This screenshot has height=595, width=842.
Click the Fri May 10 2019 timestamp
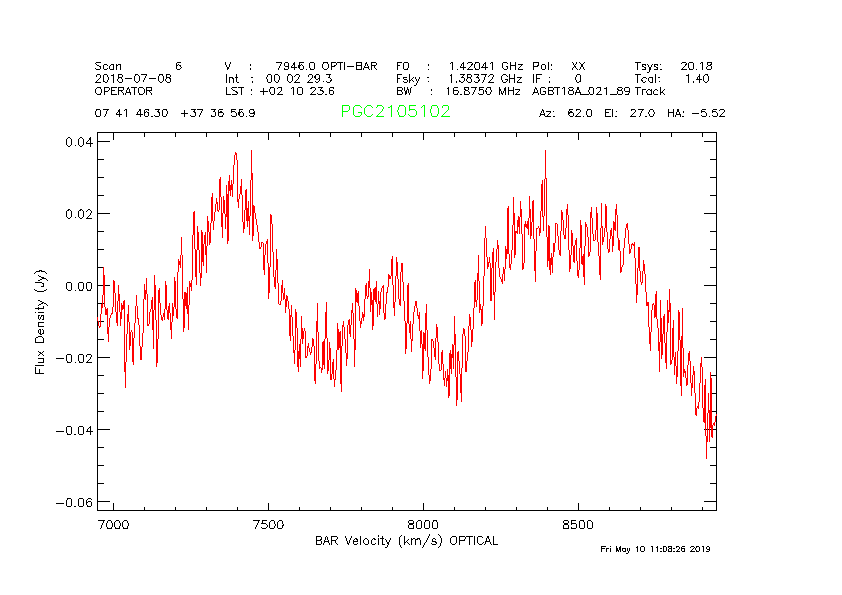[x=655, y=549]
